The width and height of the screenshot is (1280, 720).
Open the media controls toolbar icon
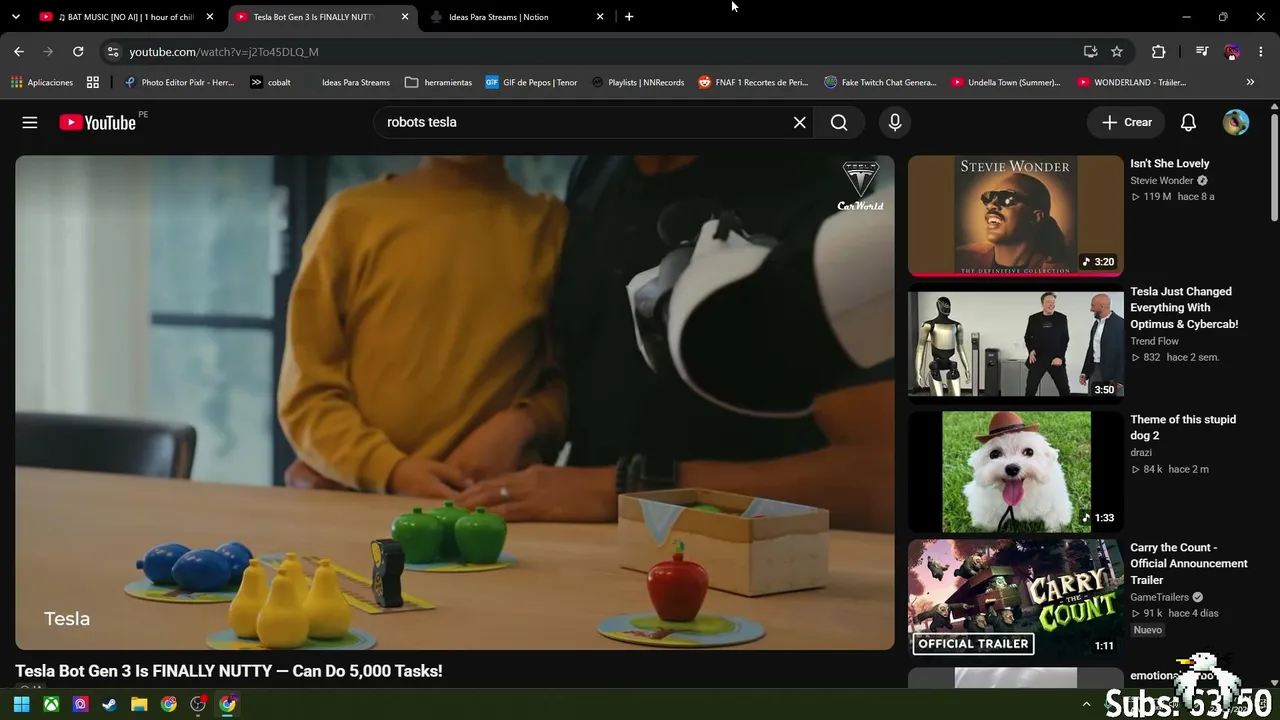(1202, 52)
